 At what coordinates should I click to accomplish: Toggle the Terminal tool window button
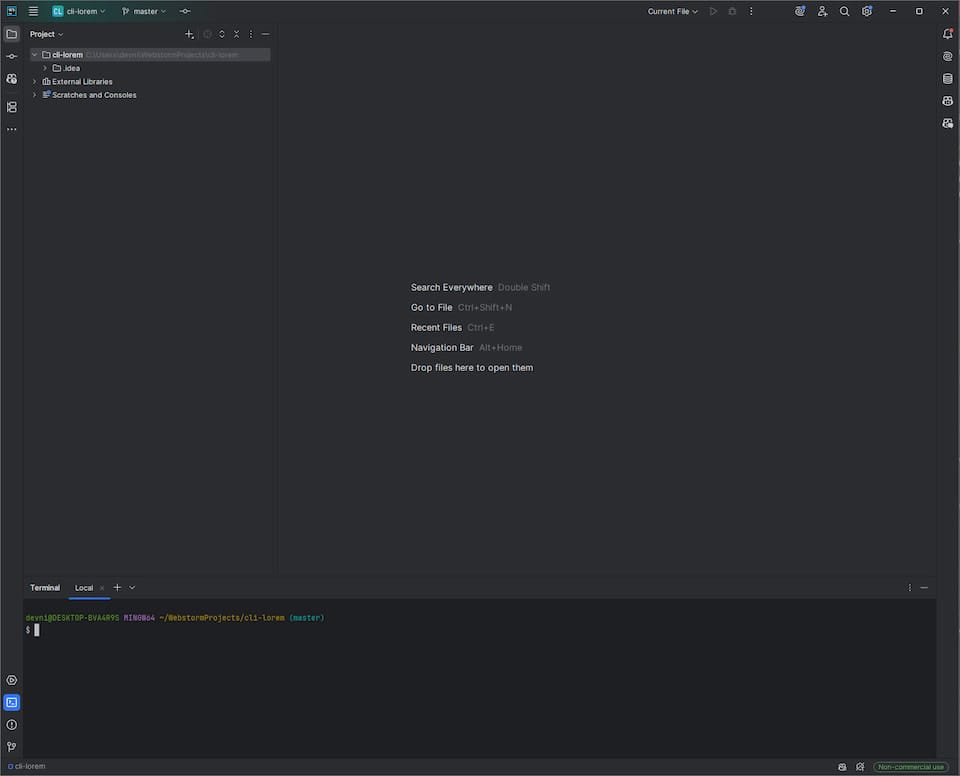[x=12, y=702]
